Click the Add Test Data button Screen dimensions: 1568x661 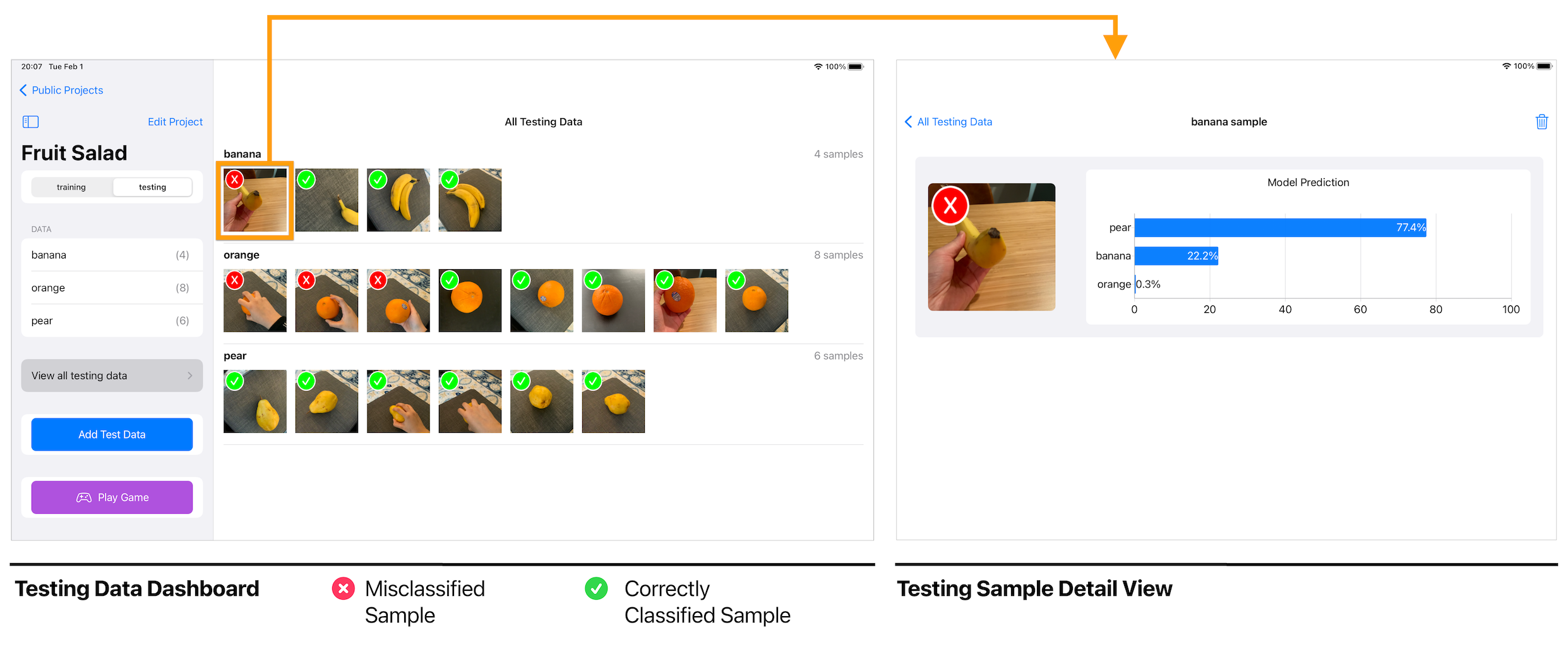click(112, 434)
